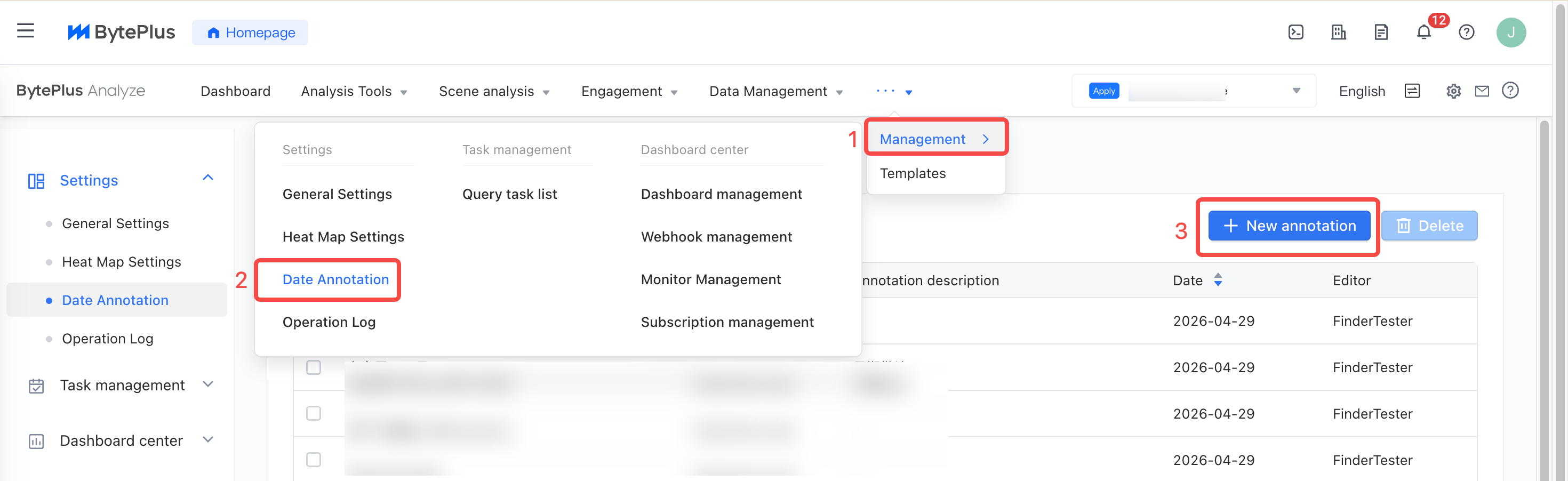Click the mail envelope icon
This screenshot has width=1568, height=481.
coord(1482,91)
